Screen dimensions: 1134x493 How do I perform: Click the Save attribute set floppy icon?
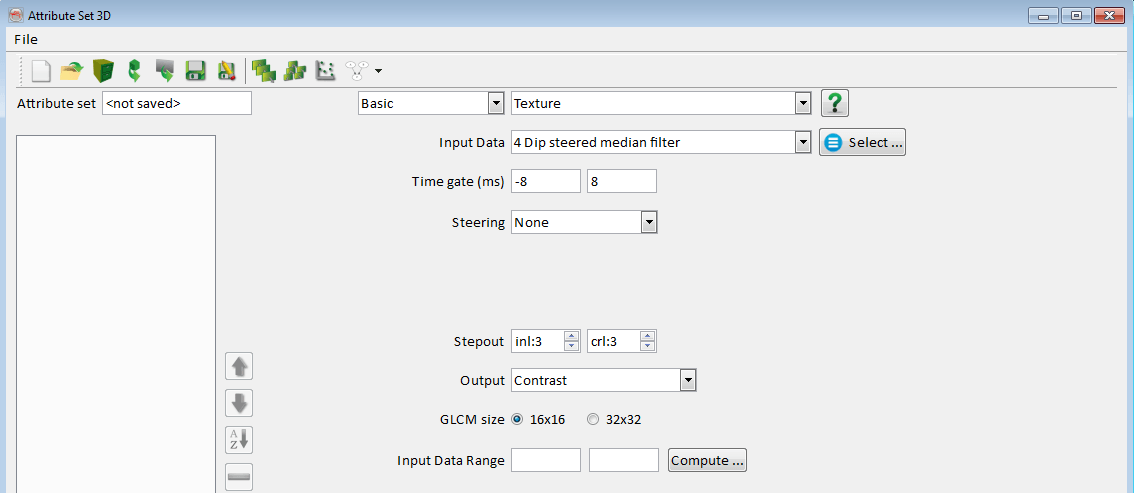[196, 71]
